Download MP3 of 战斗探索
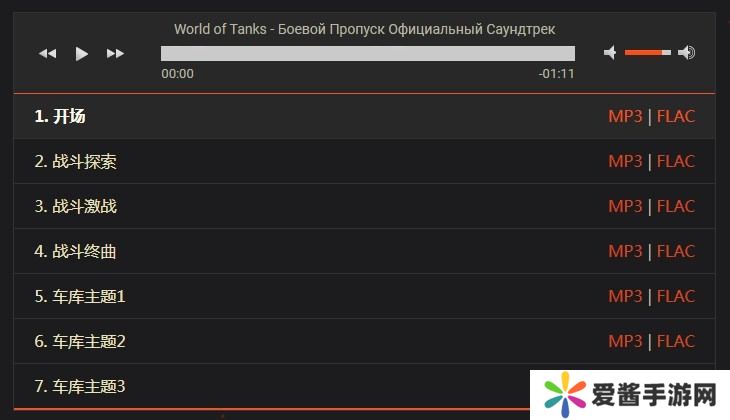This screenshot has height=420, width=730. (625, 161)
